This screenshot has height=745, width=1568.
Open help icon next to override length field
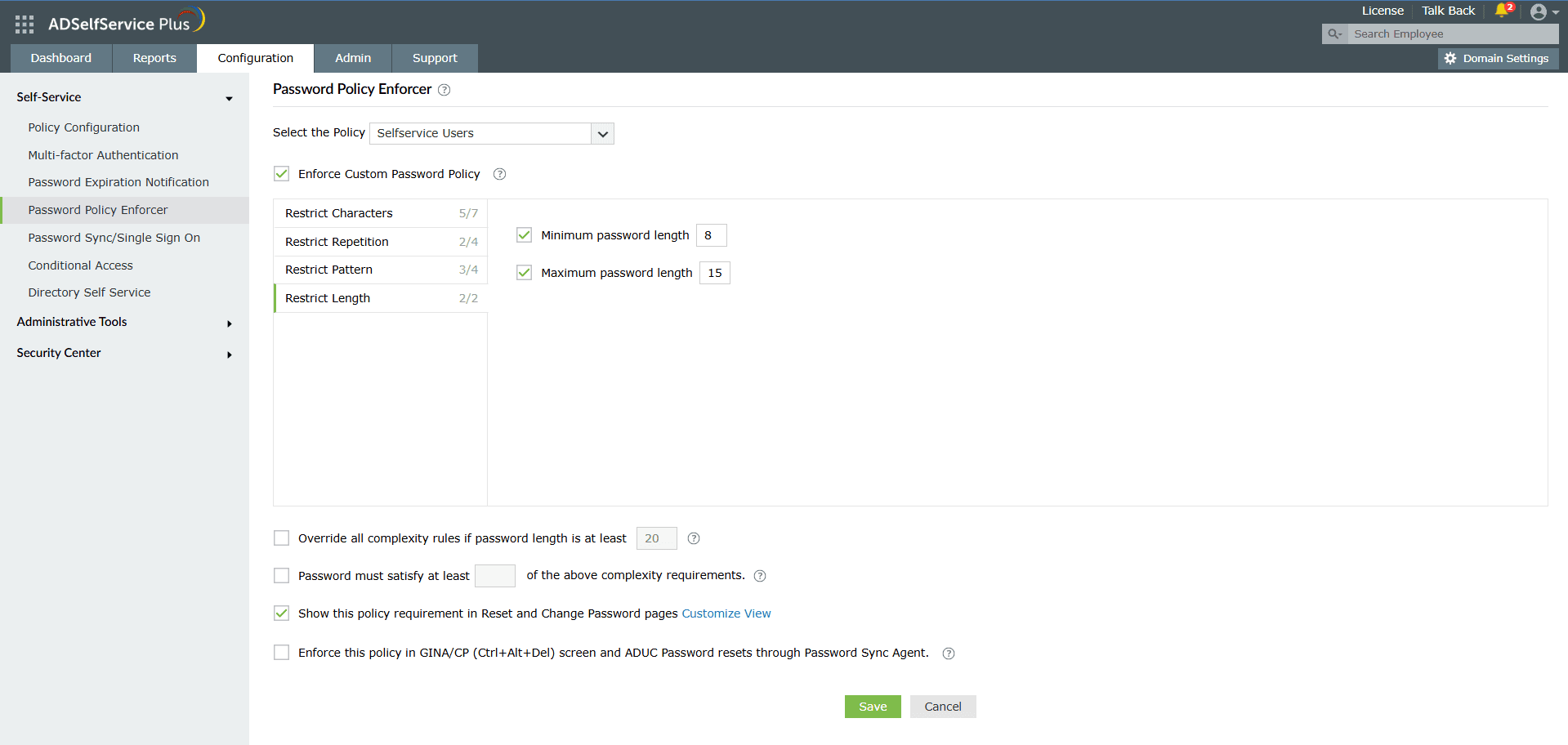[694, 538]
